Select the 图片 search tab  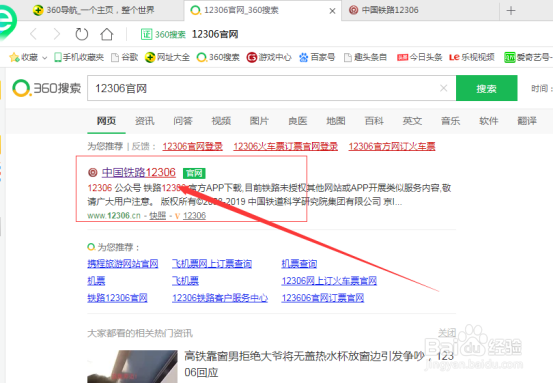[x=259, y=121]
